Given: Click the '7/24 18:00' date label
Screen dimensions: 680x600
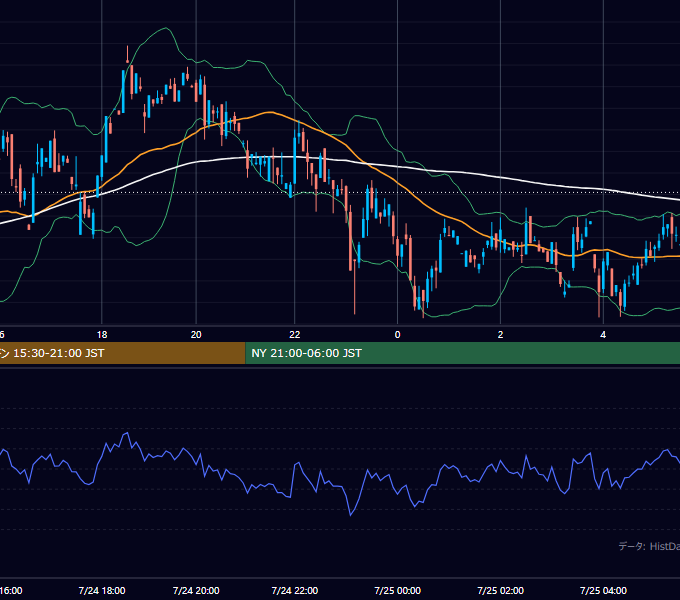Looking at the screenshot, I should coord(102,590).
